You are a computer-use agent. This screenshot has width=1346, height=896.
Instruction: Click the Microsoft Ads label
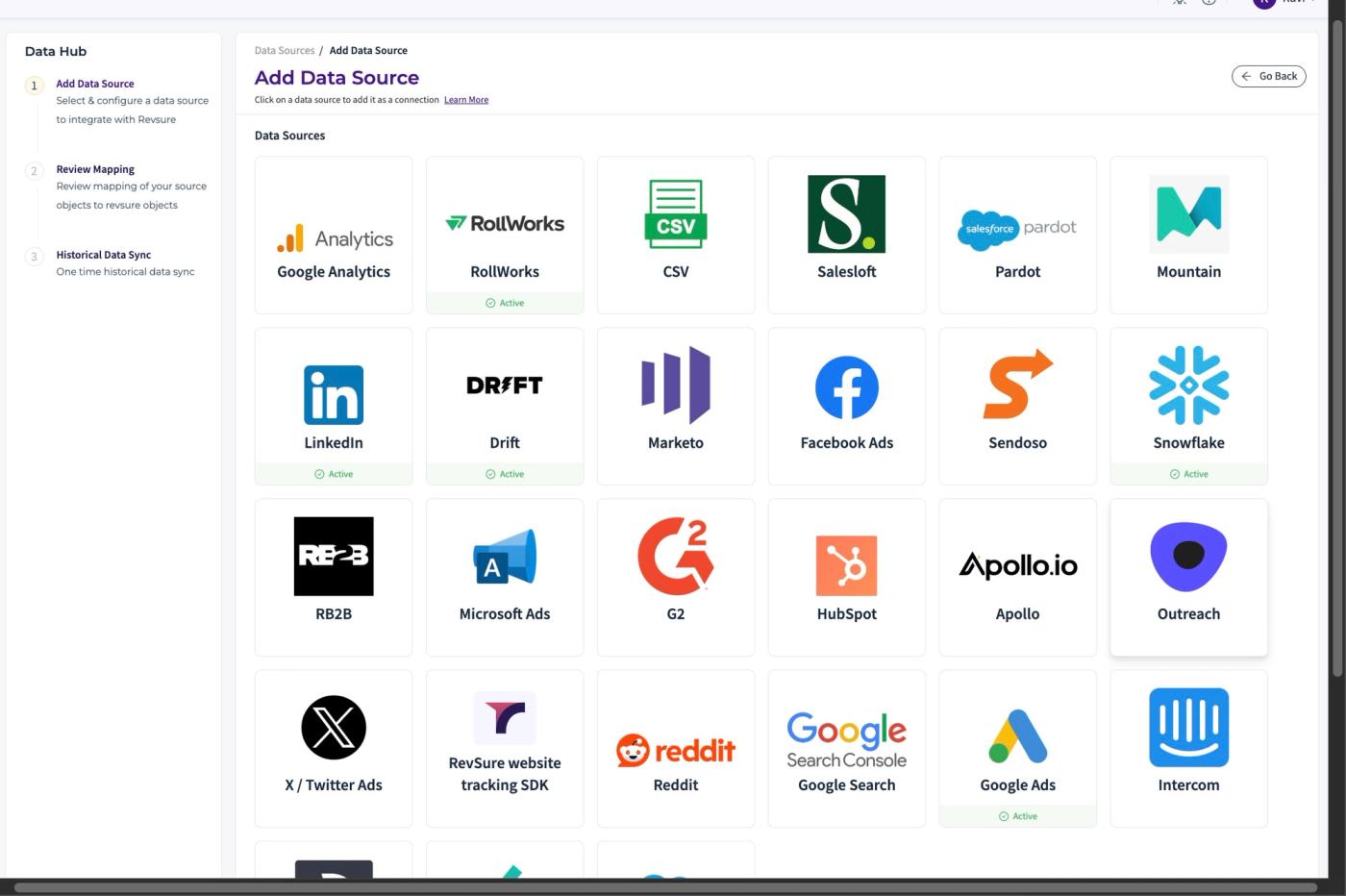click(505, 614)
